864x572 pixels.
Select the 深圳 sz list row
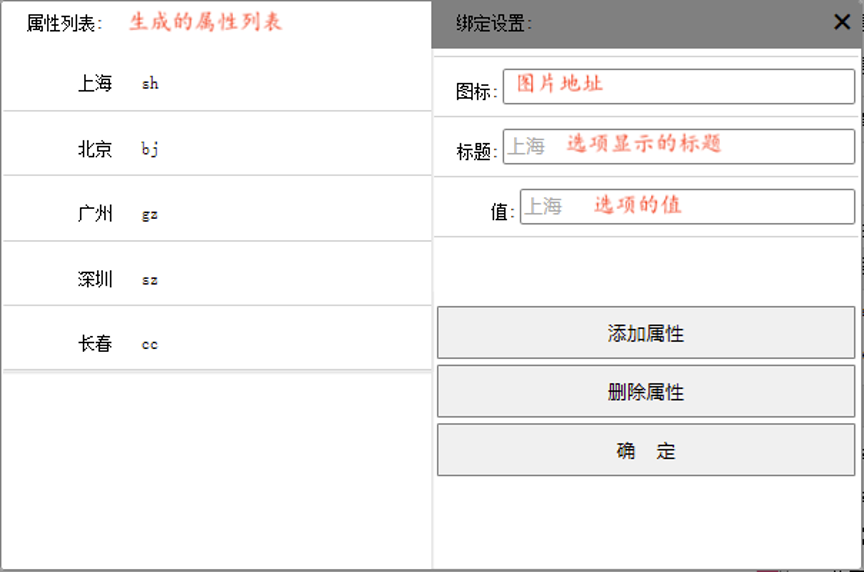[217, 279]
